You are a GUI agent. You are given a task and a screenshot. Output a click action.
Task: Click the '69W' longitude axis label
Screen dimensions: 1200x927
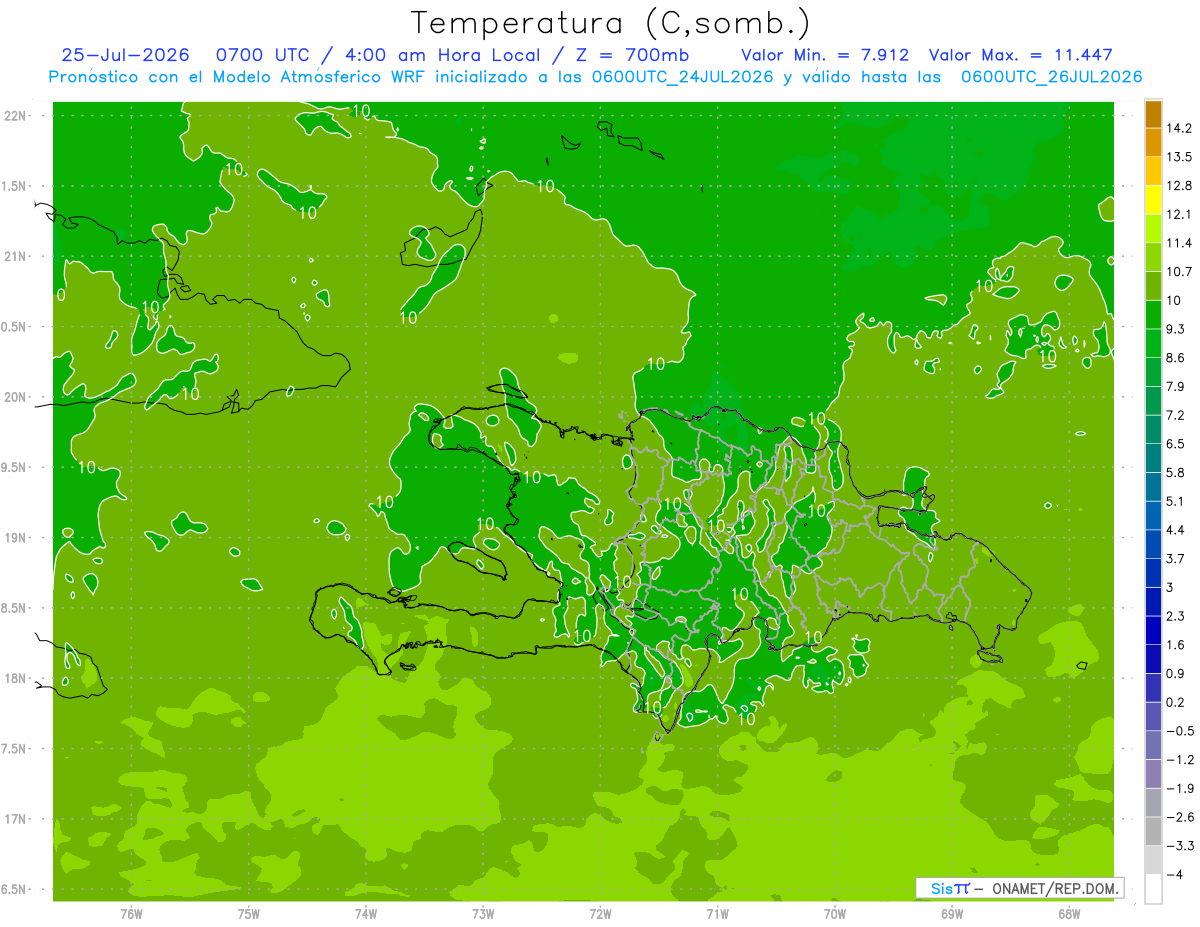point(952,913)
